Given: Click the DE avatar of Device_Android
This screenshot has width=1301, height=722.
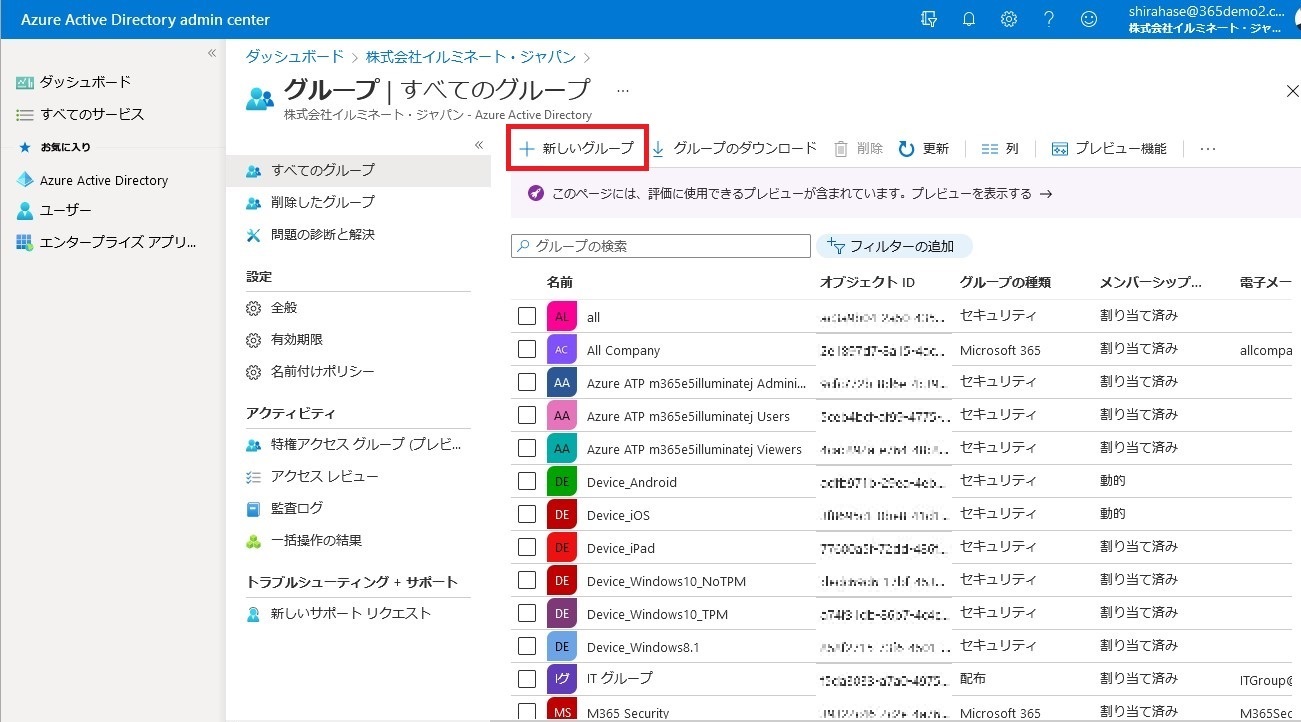Looking at the screenshot, I should [x=562, y=482].
